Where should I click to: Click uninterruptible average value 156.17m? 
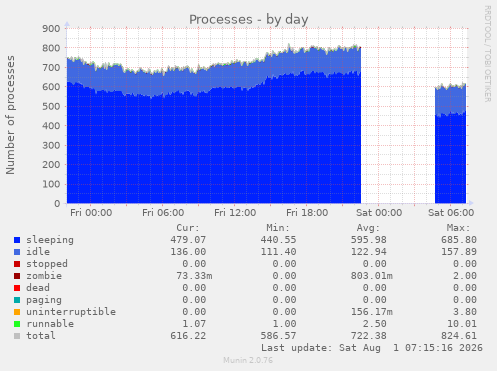point(372,312)
